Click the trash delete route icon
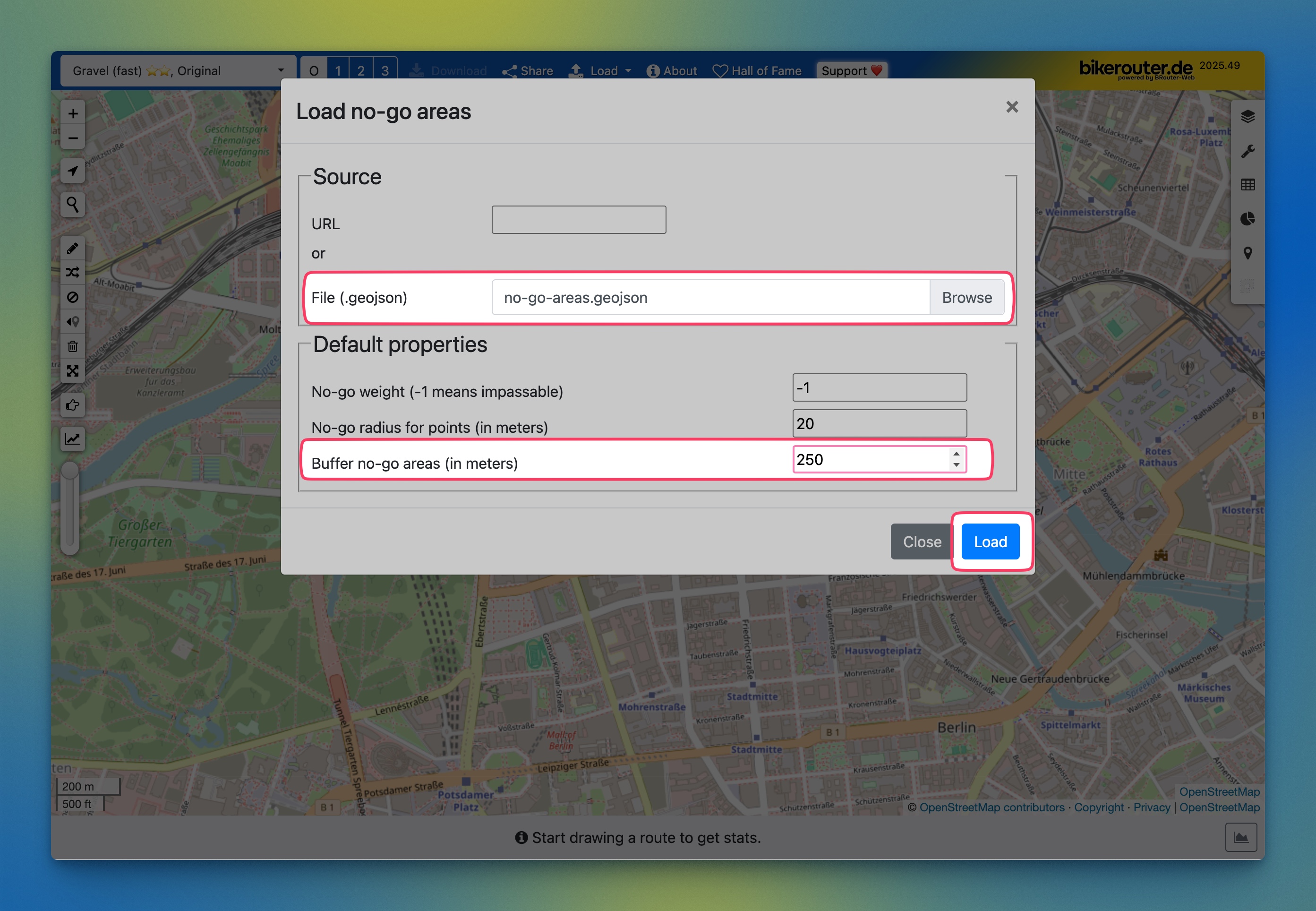The image size is (1316, 911). click(x=72, y=346)
